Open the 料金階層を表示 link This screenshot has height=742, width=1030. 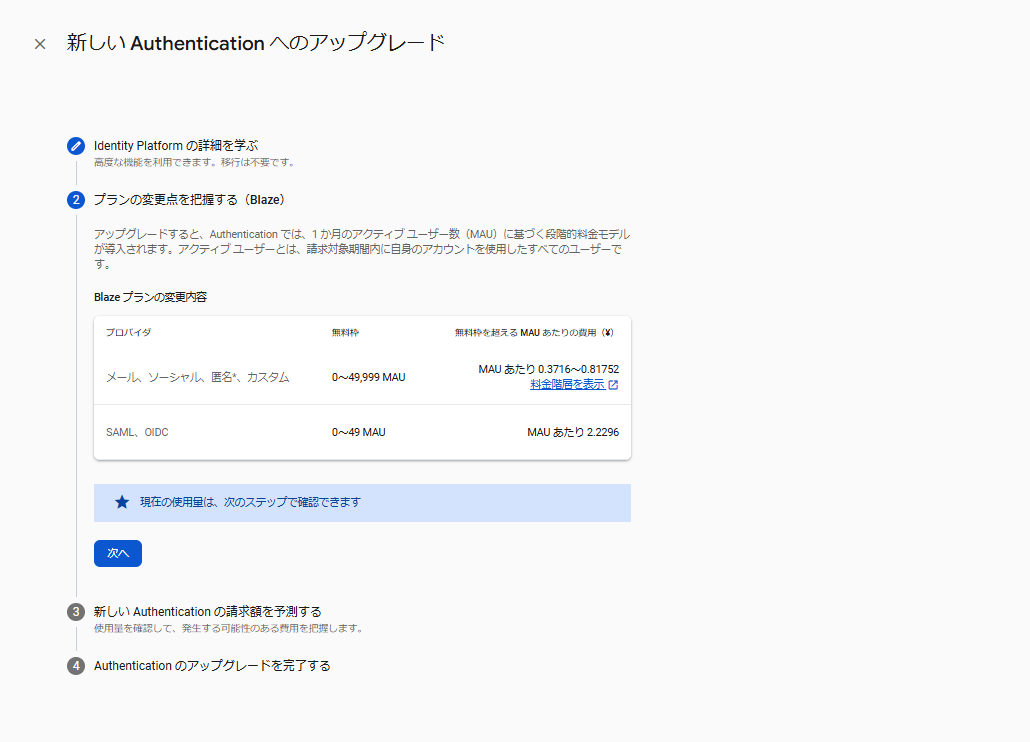pos(568,384)
